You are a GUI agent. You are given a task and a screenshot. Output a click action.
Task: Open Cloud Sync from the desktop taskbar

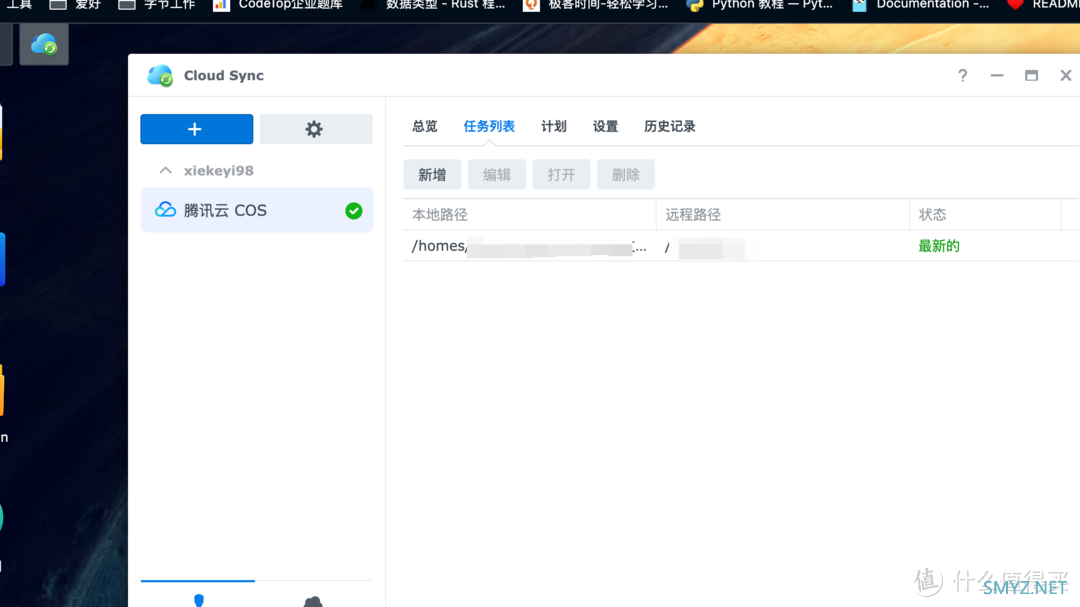tap(43, 44)
